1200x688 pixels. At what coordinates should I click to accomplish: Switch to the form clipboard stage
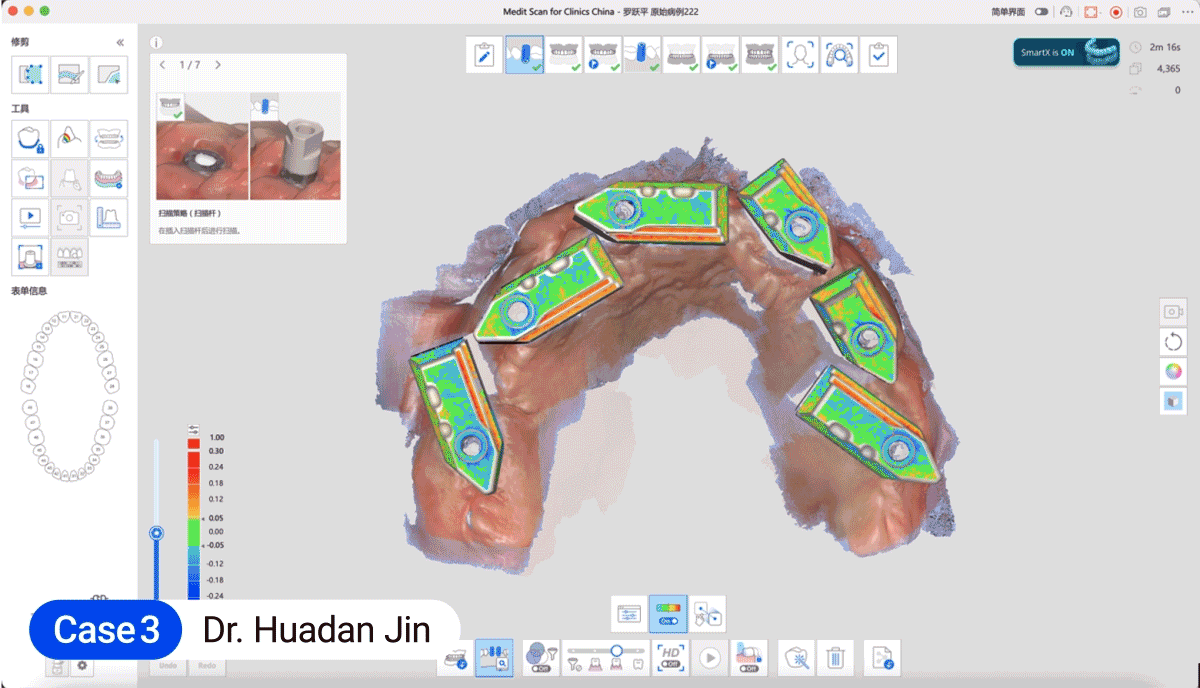click(485, 55)
